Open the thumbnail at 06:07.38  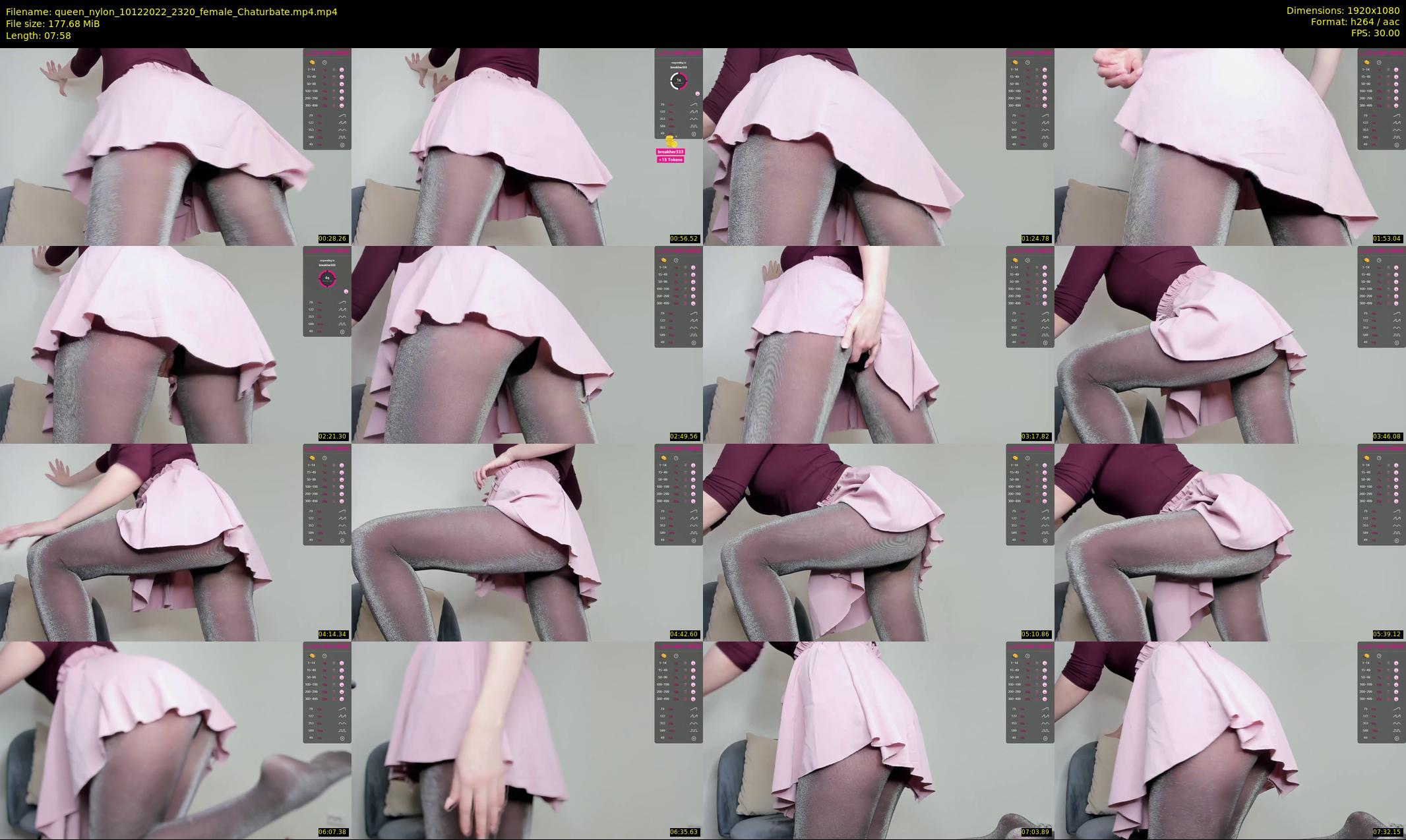(x=175, y=740)
